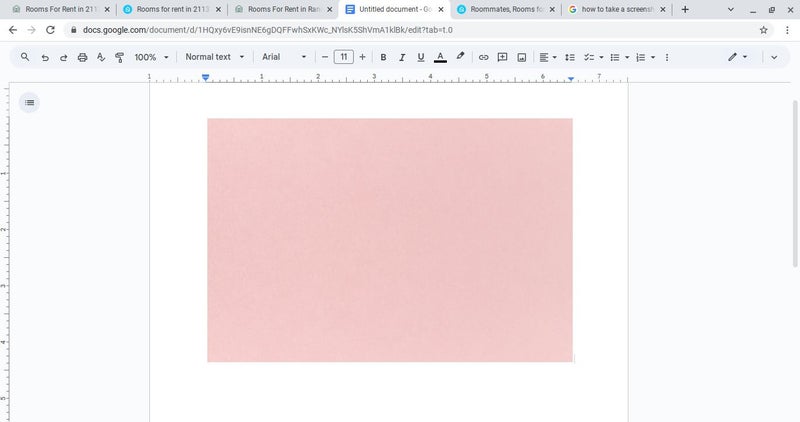Viewport: 800px width, 422px height.
Task: Open the text color picker
Action: click(440, 57)
